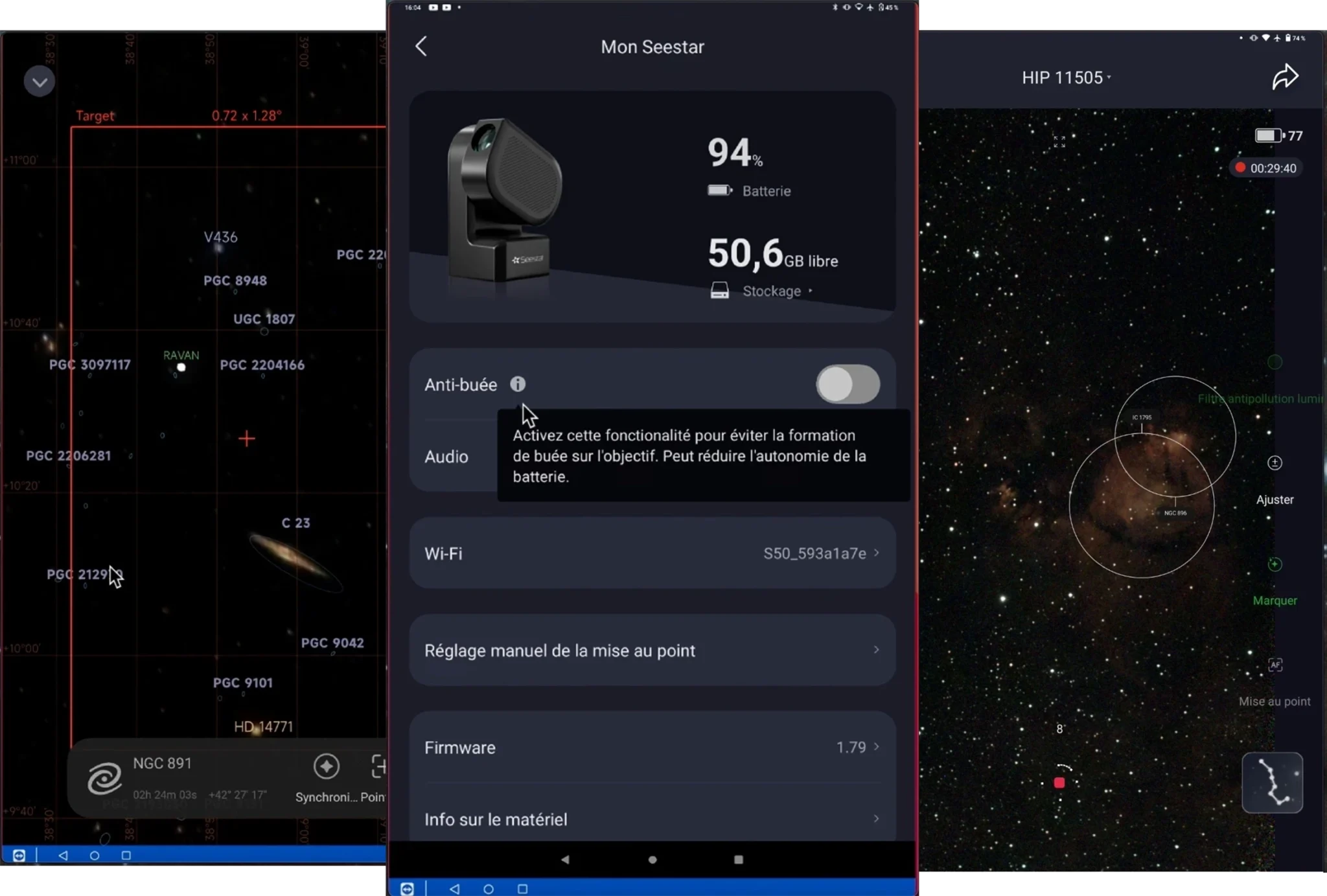Expand the HIP 11505 target dropdown
This screenshot has height=896, width=1327.
(1066, 78)
